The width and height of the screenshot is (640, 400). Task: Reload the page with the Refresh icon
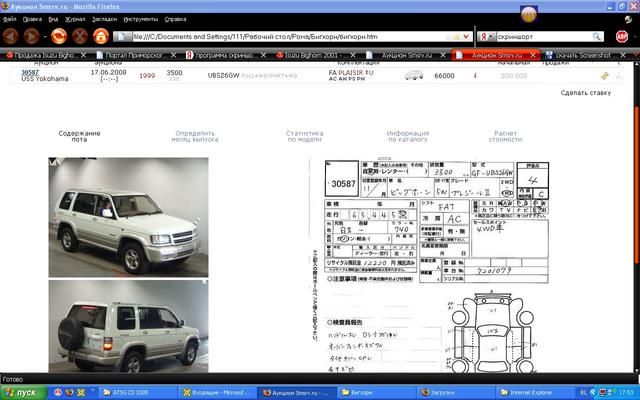(x=59, y=36)
